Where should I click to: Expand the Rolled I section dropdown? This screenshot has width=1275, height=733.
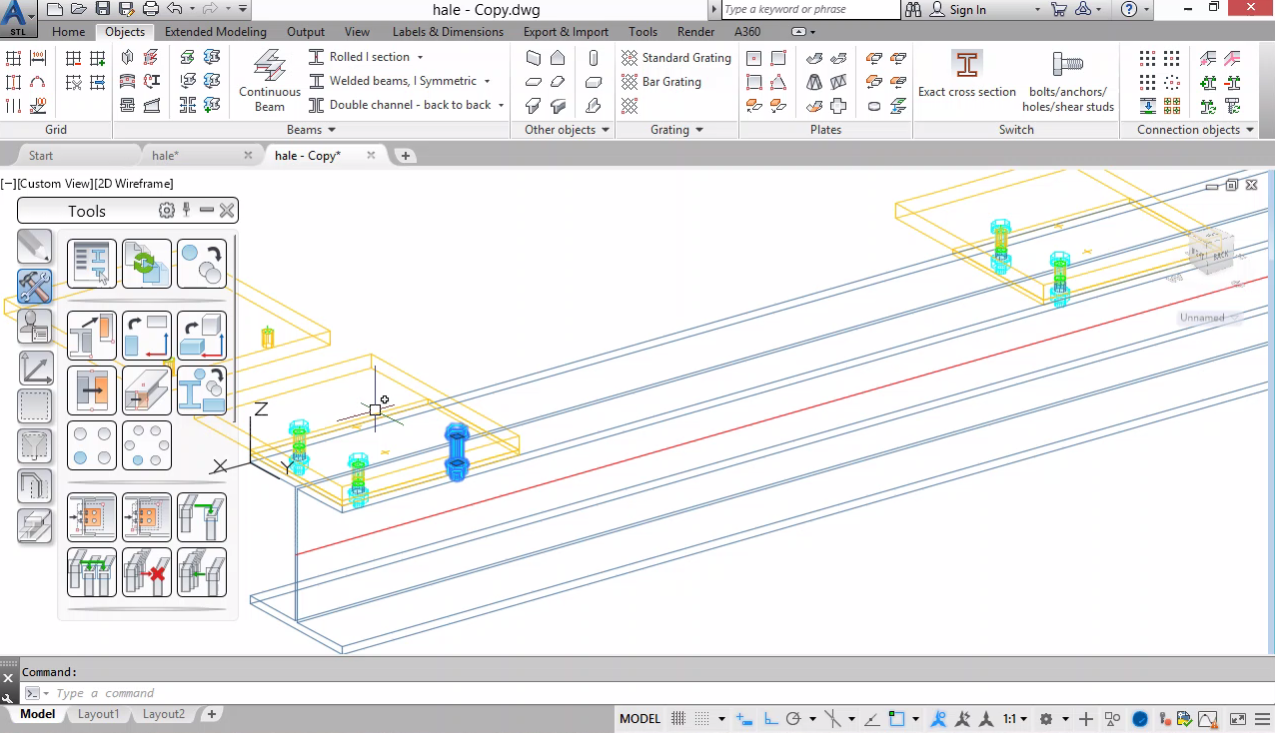420,57
